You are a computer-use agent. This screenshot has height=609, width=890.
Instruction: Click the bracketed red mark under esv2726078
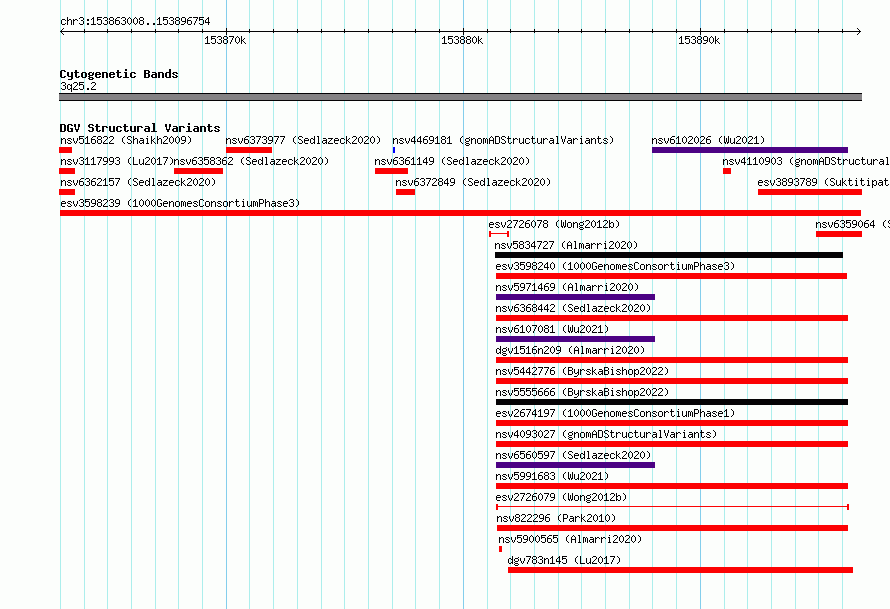(x=499, y=234)
